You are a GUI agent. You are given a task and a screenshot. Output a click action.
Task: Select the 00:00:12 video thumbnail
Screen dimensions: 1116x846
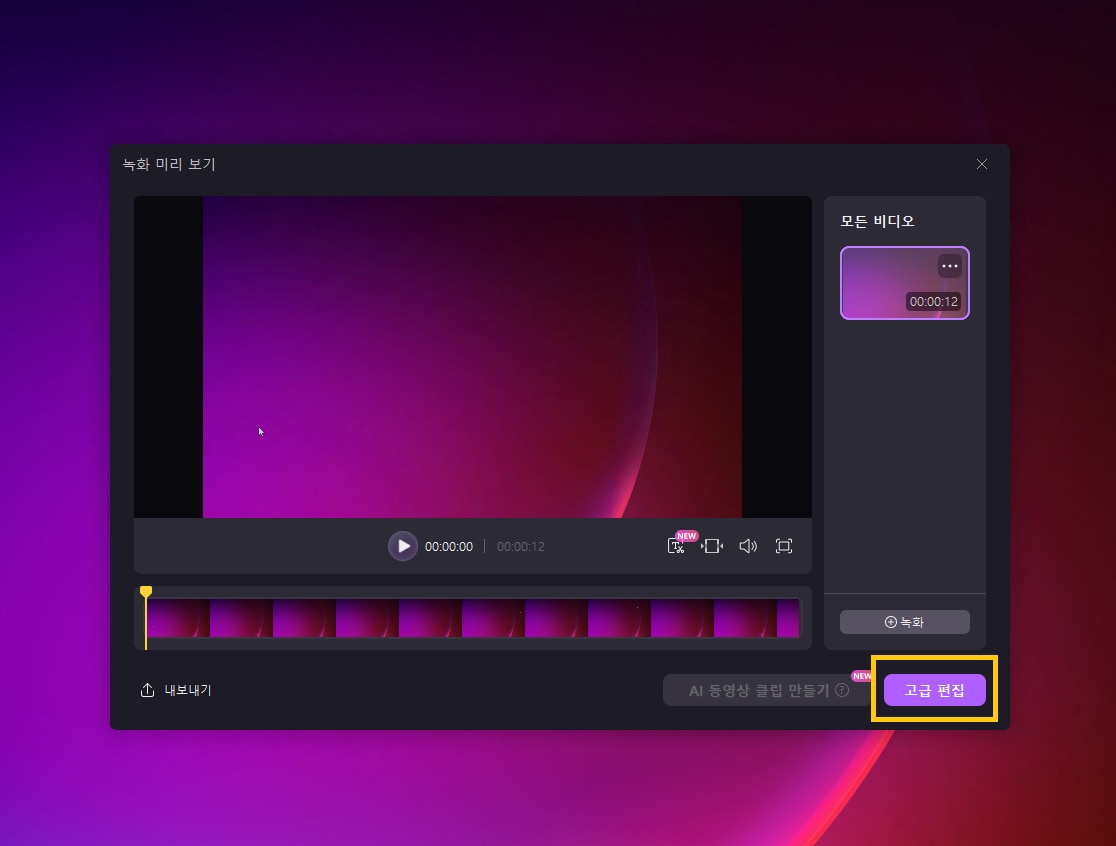pyautogui.click(x=905, y=283)
